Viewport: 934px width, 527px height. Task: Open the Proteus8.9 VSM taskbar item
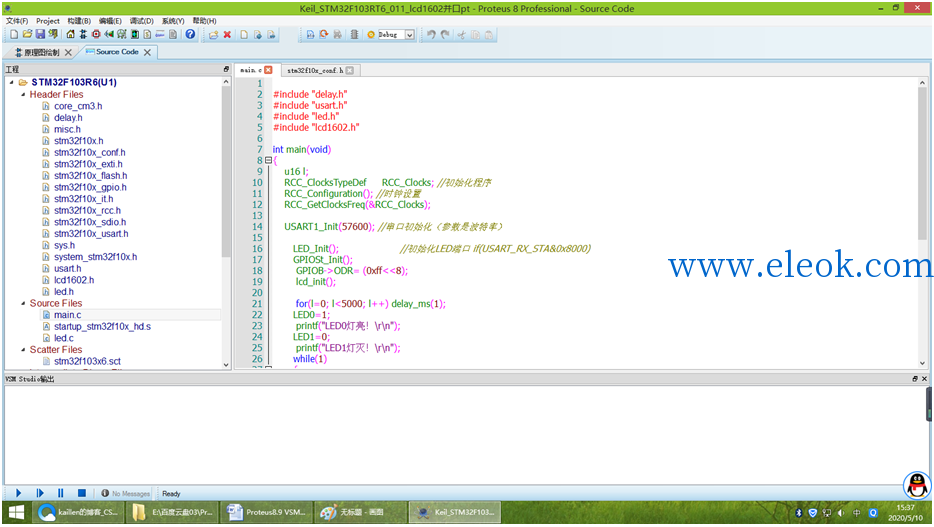(x=267, y=512)
